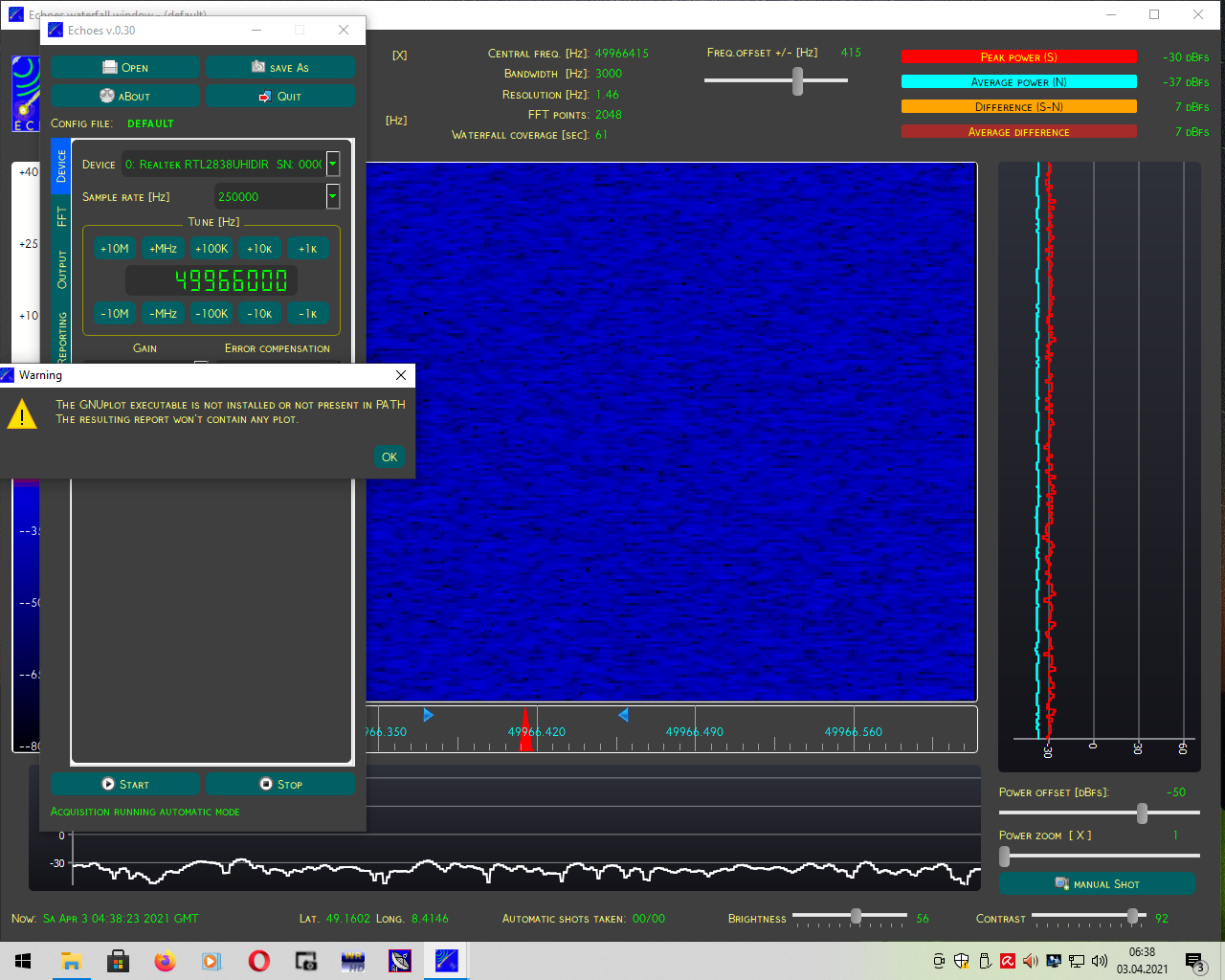
Task: Click the right-pointing blue frequency marker
Action: click(428, 715)
